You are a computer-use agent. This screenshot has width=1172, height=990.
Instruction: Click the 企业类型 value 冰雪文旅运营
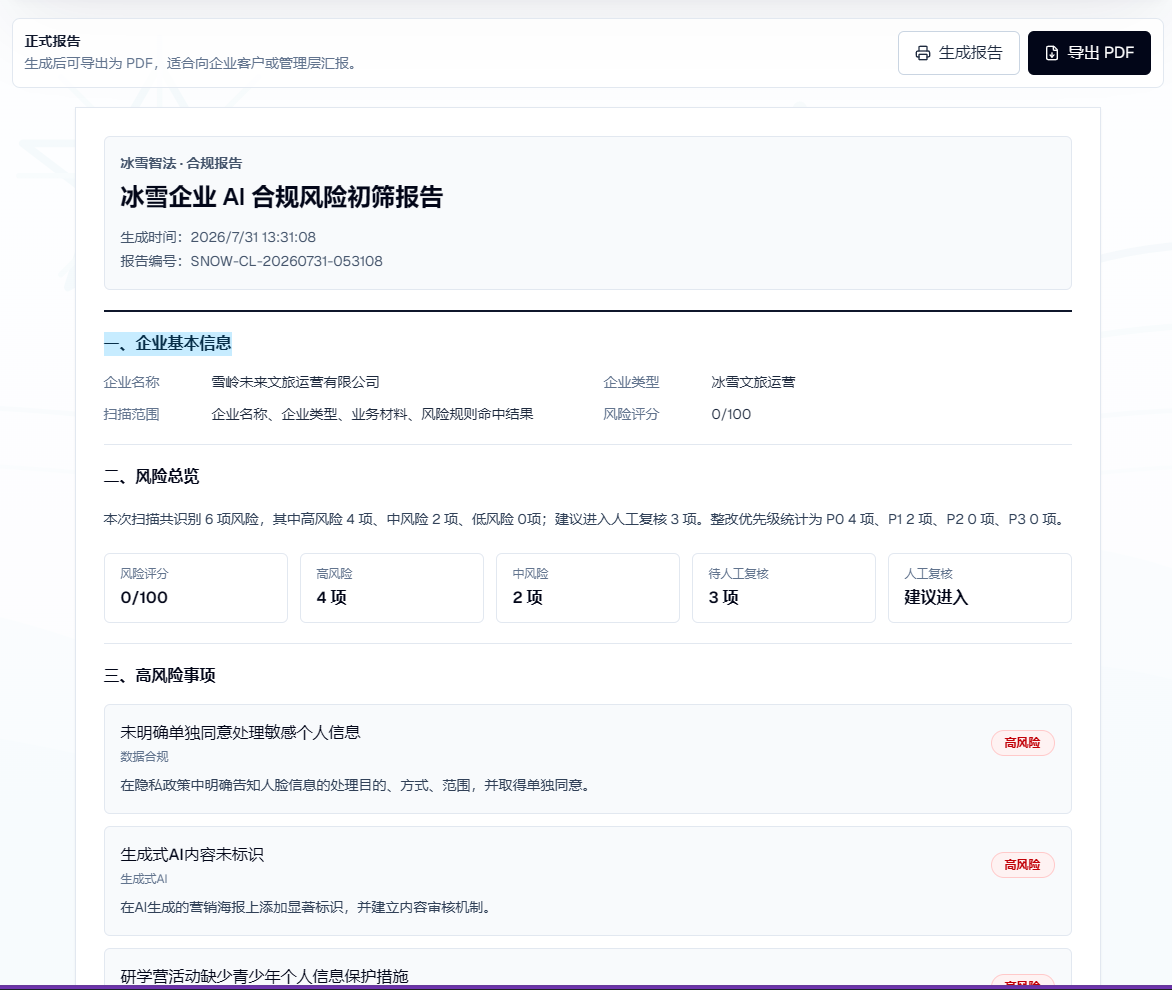click(x=753, y=383)
